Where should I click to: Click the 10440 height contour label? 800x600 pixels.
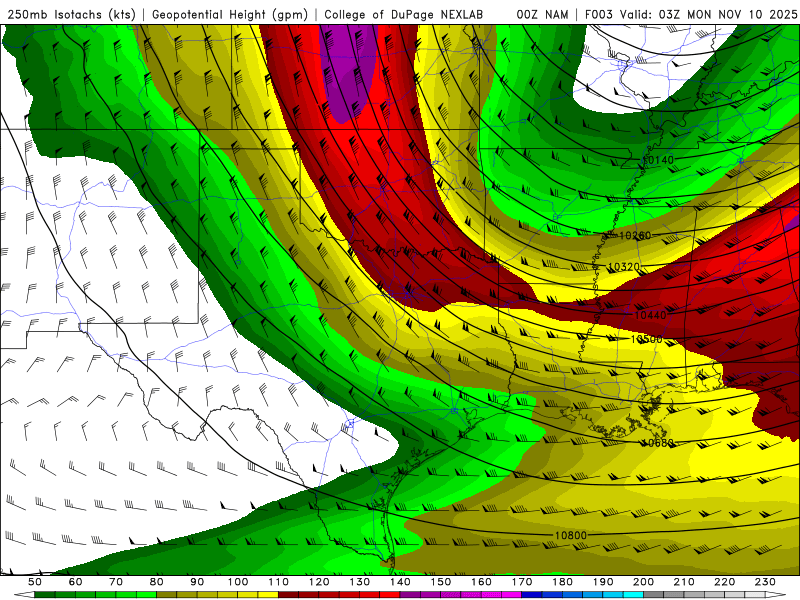(x=651, y=315)
